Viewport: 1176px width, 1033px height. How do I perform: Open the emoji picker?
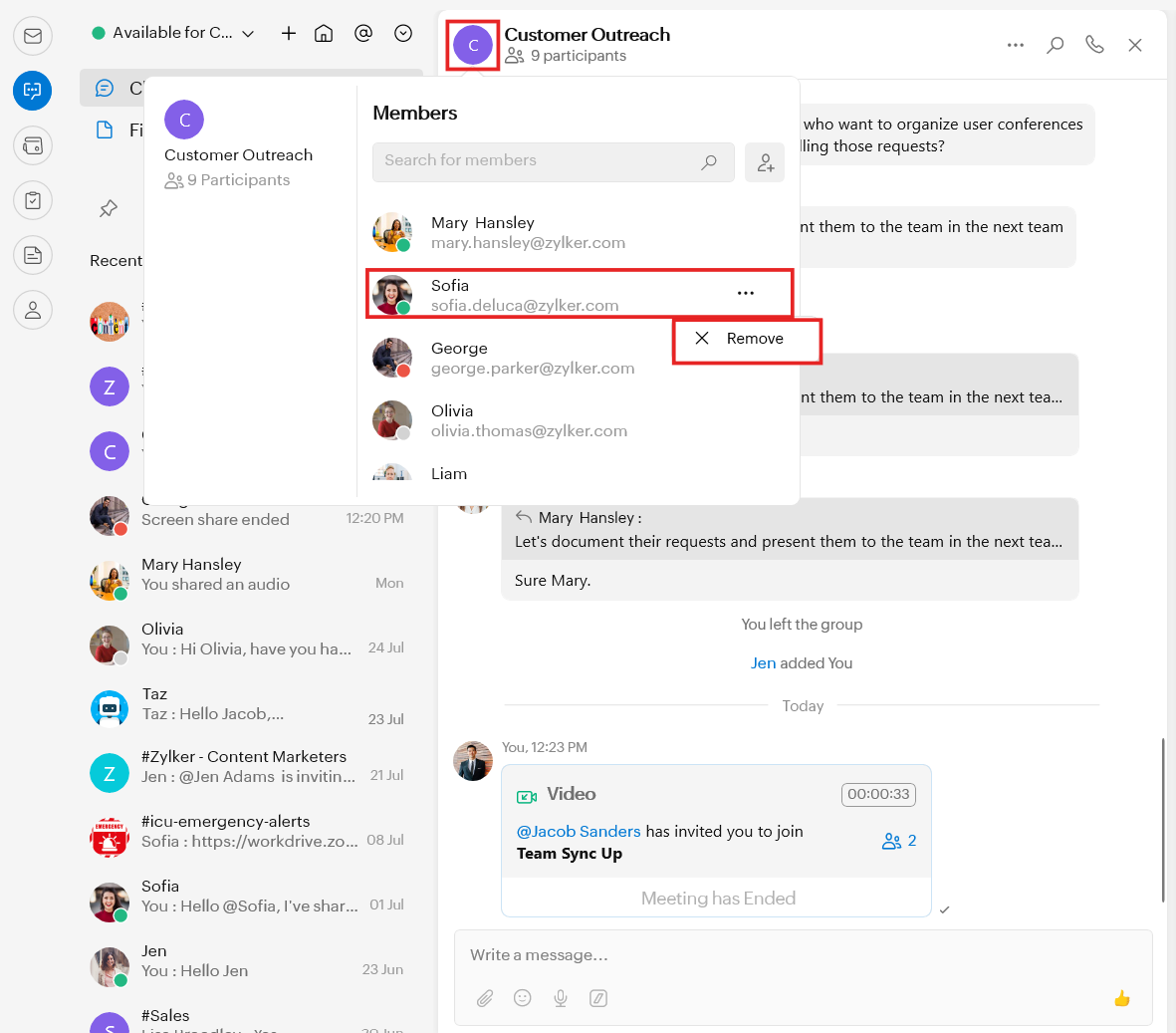(523, 998)
